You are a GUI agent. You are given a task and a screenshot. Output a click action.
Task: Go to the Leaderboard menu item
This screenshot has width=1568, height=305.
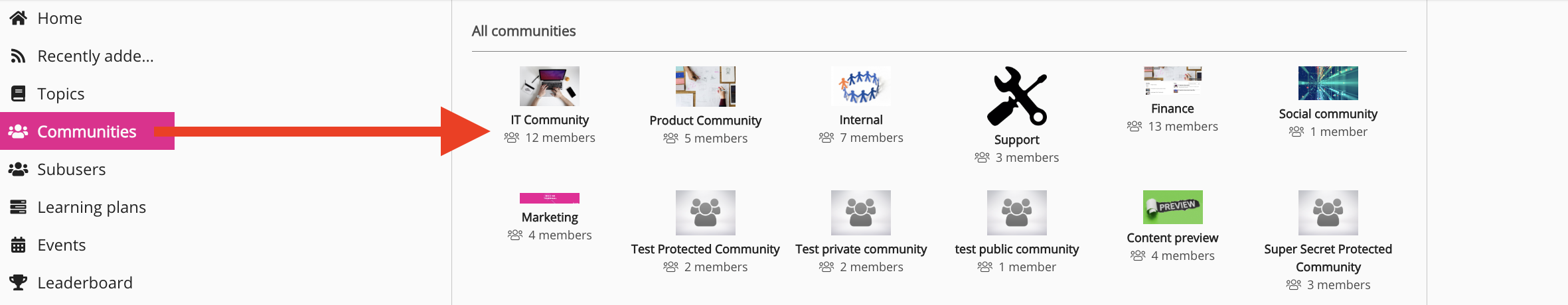[85, 282]
